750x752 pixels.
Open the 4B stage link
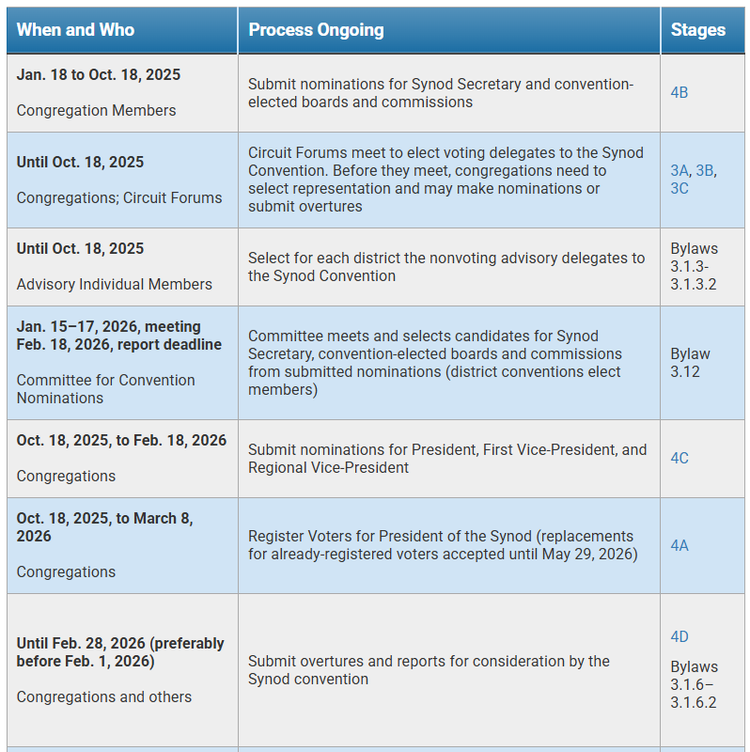[x=679, y=93]
